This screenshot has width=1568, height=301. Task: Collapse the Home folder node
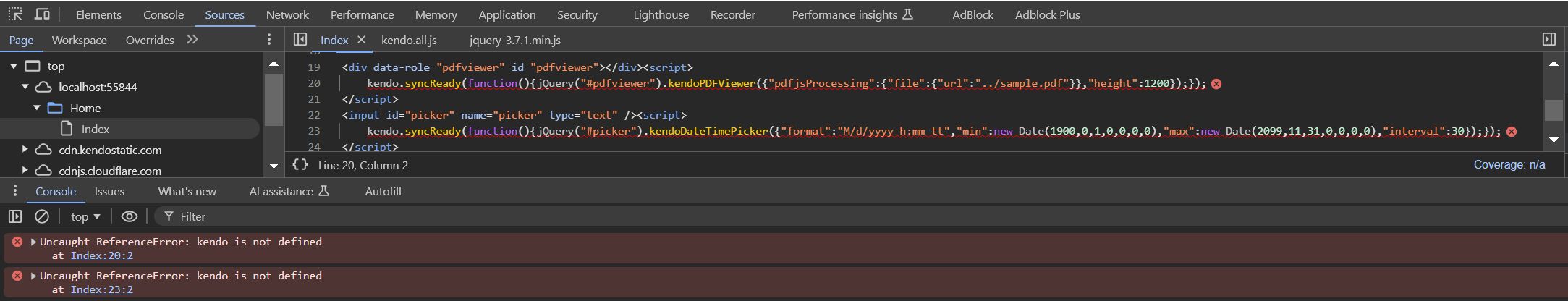tap(37, 108)
